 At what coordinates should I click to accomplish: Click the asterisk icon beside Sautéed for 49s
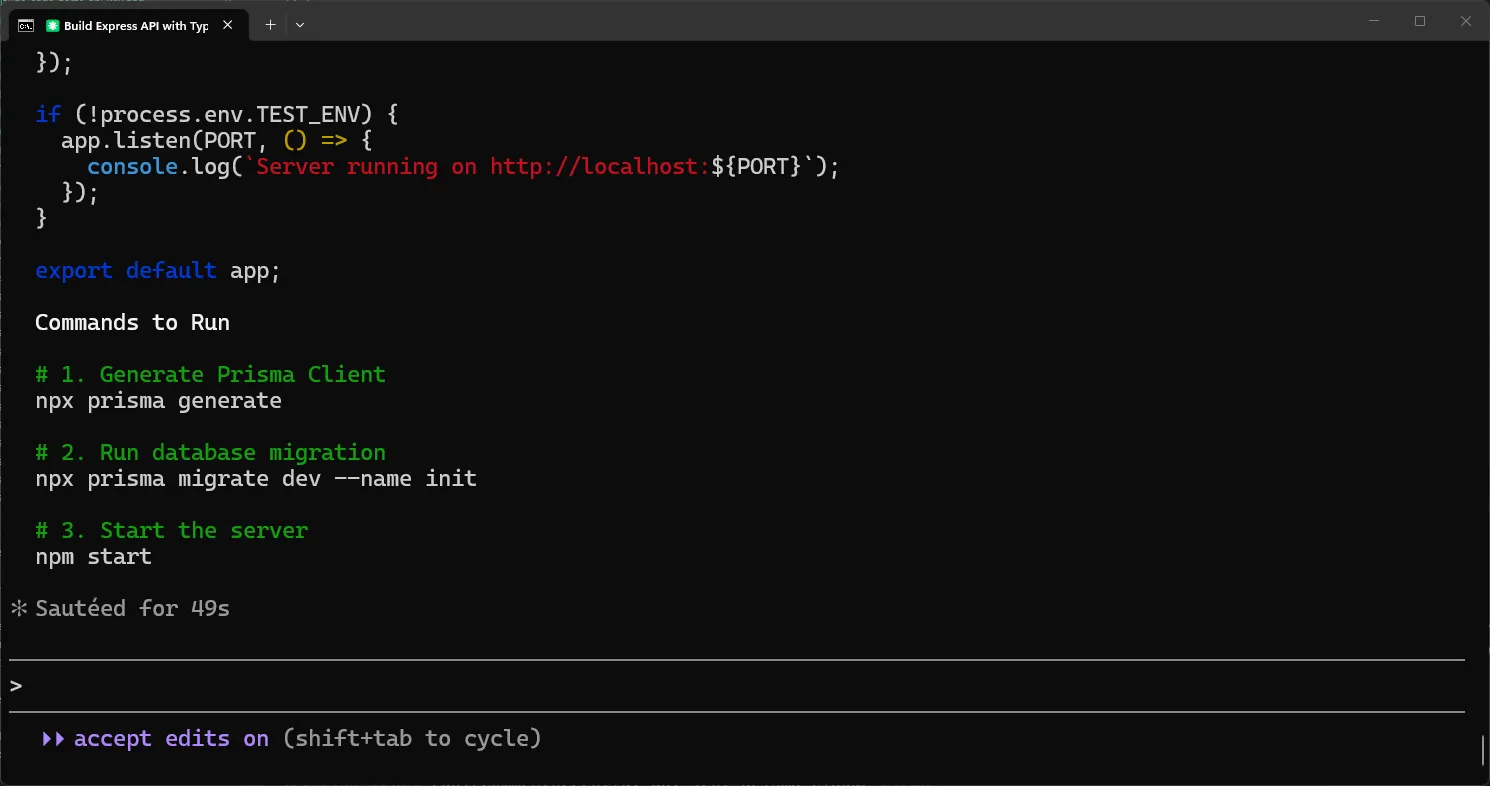click(19, 608)
